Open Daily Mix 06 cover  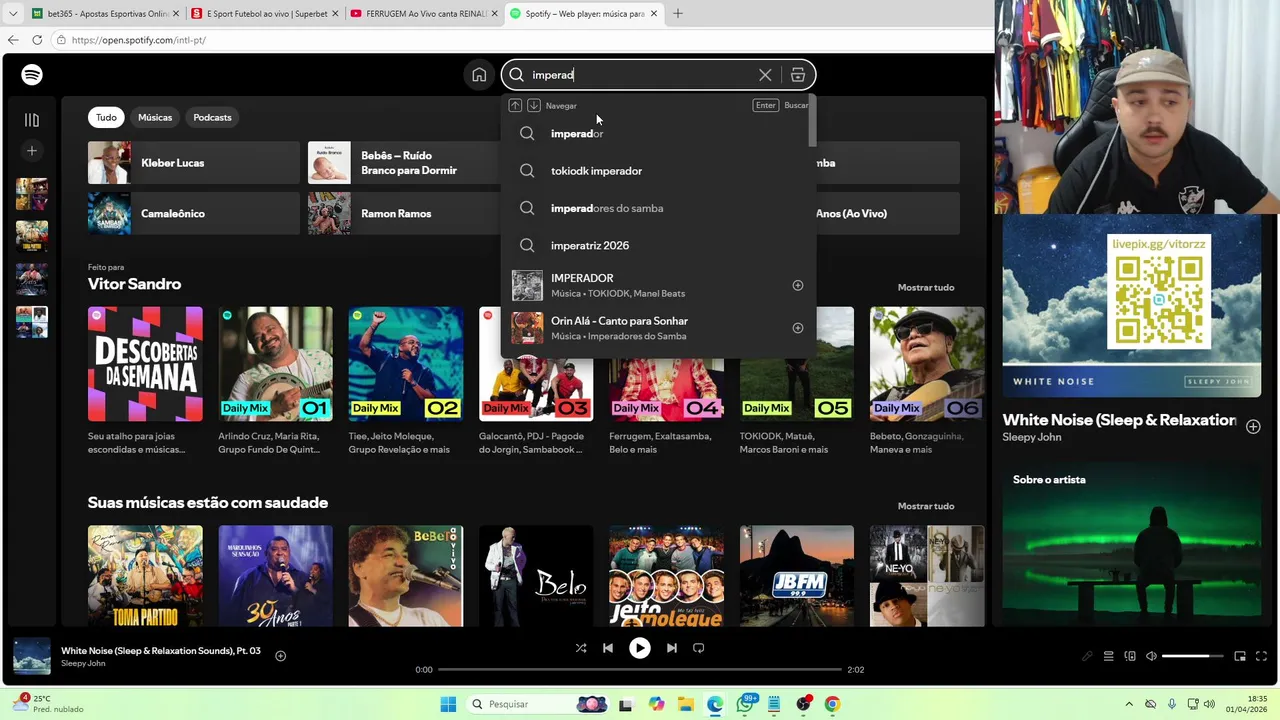pos(927,364)
